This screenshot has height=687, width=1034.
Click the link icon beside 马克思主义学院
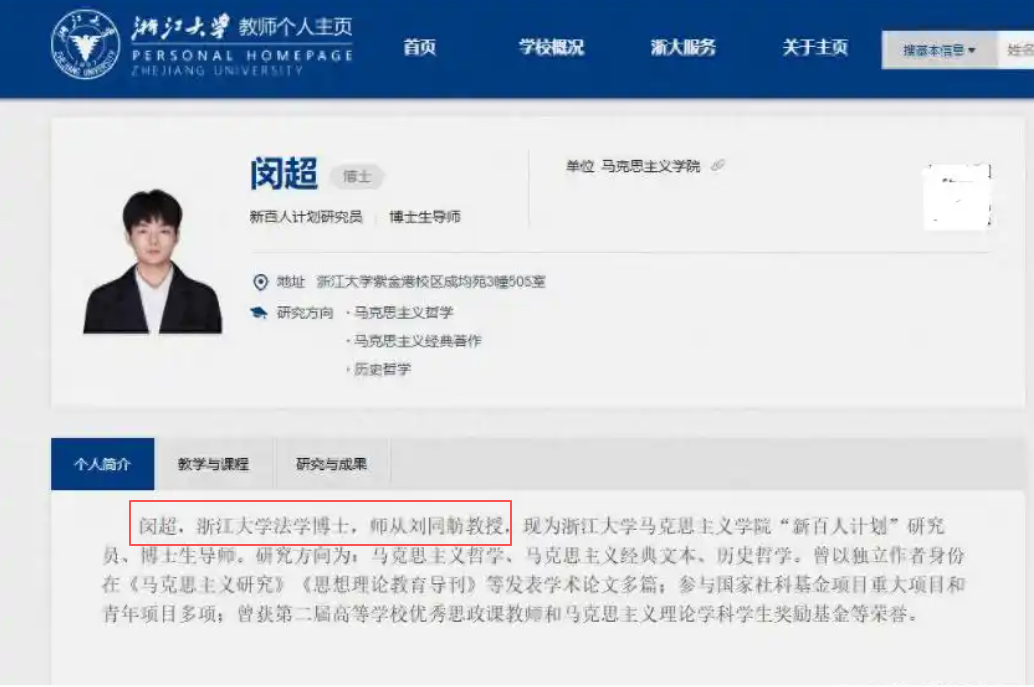coord(717,165)
